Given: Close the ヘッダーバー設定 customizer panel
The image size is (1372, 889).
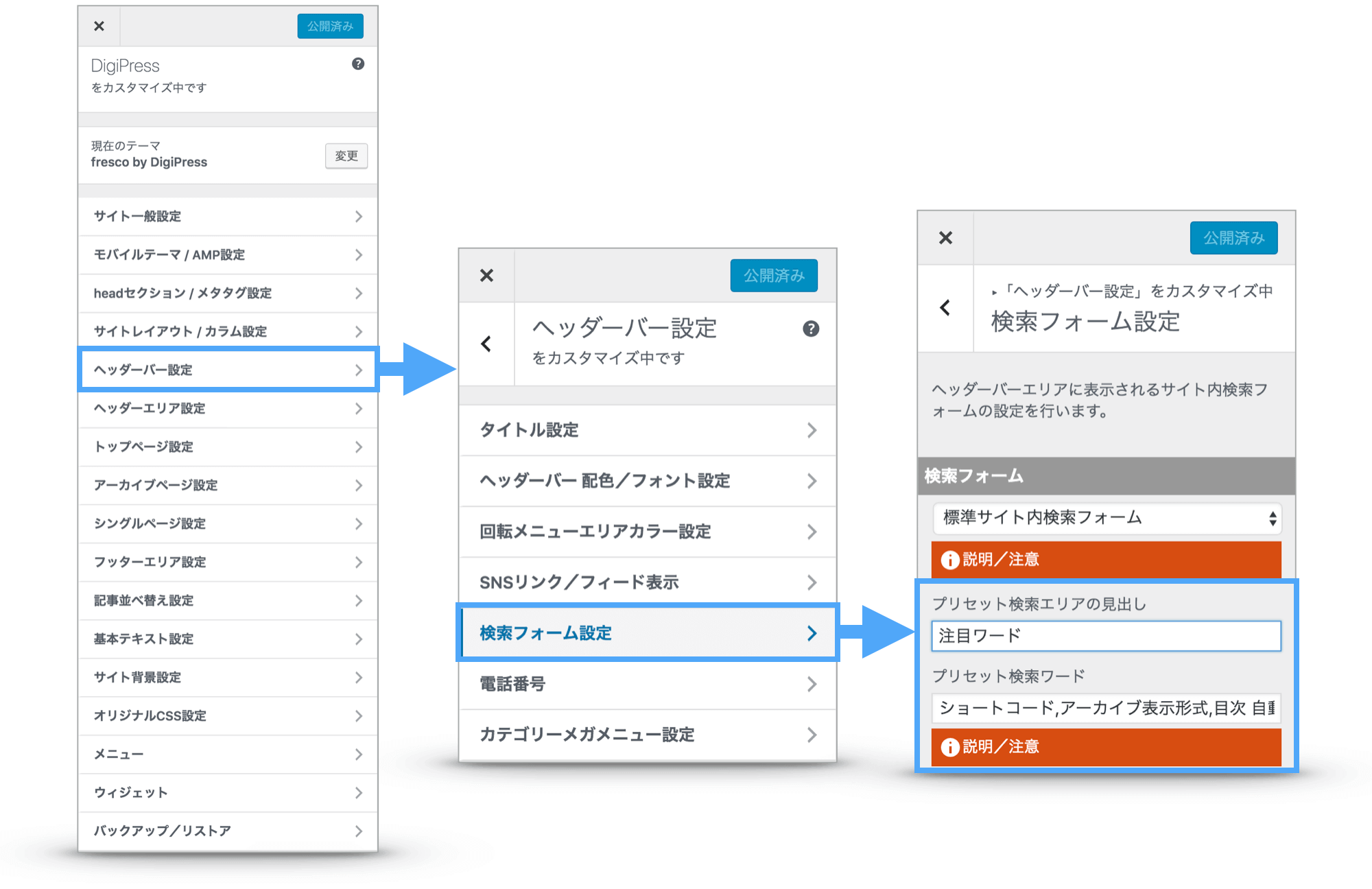Looking at the screenshot, I should pos(486,276).
